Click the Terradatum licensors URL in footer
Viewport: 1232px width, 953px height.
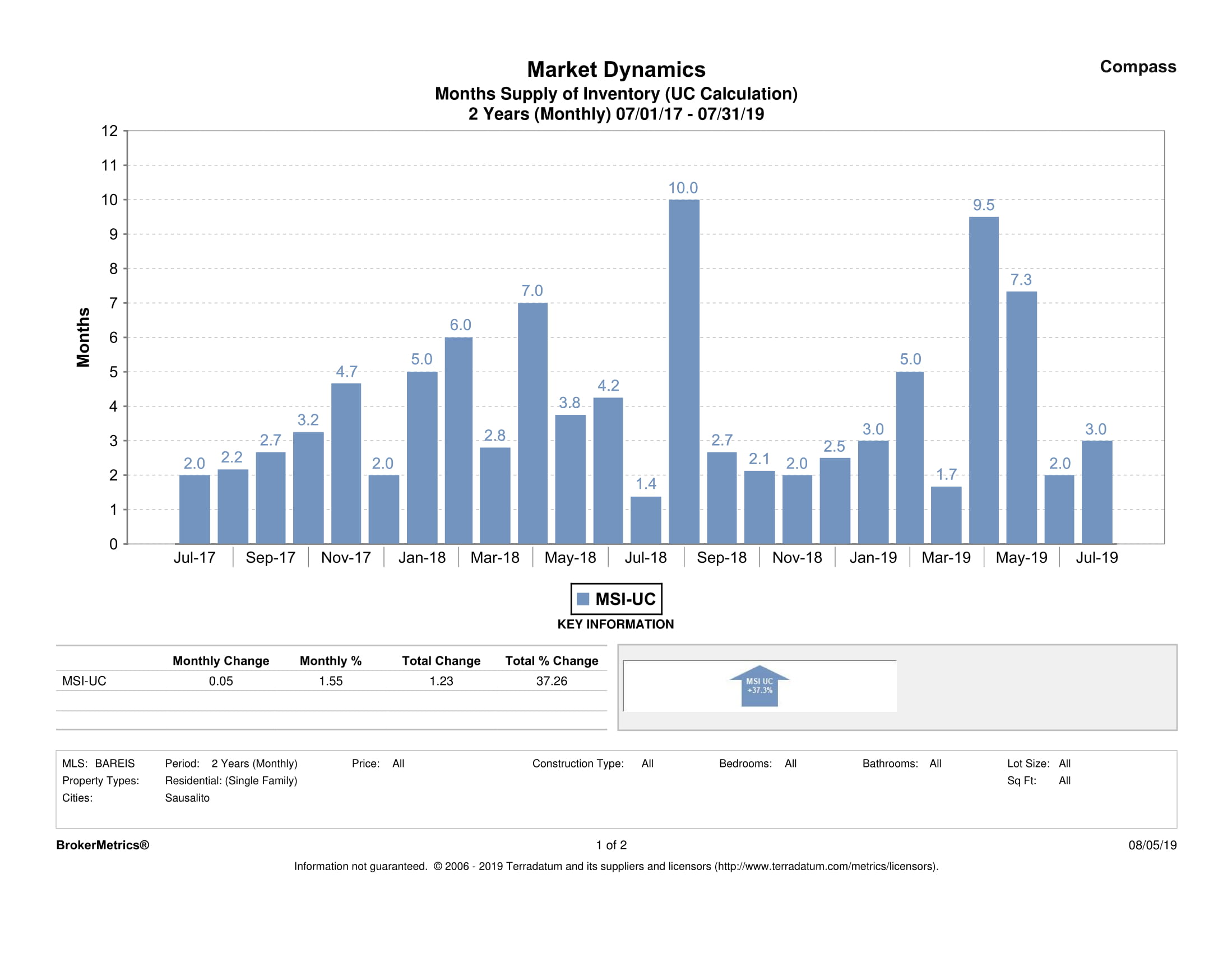(x=825, y=866)
